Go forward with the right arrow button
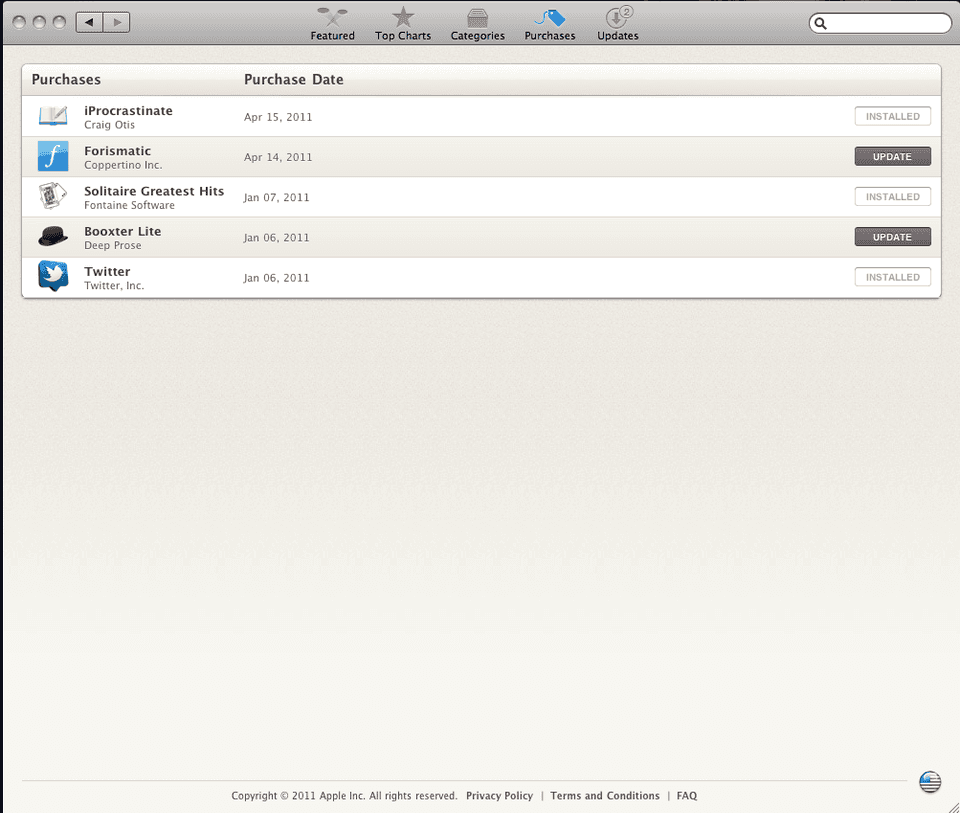Viewport: 960px width, 813px height. [116, 23]
